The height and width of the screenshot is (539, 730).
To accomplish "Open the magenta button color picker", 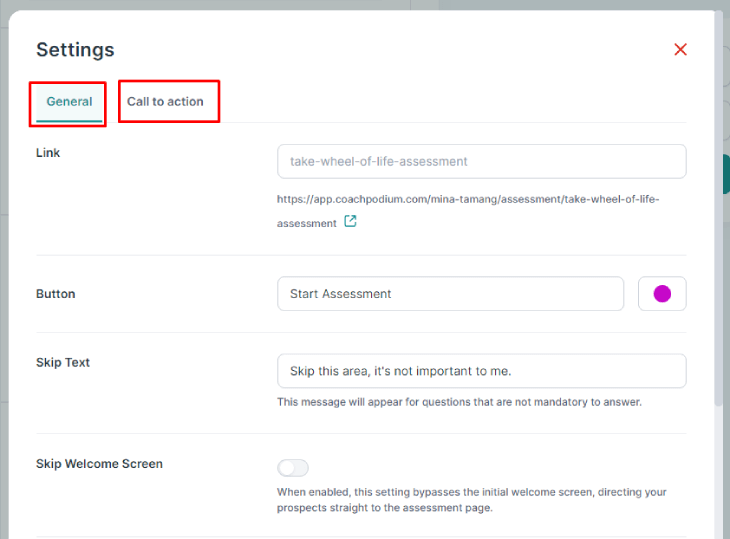I will [662, 294].
